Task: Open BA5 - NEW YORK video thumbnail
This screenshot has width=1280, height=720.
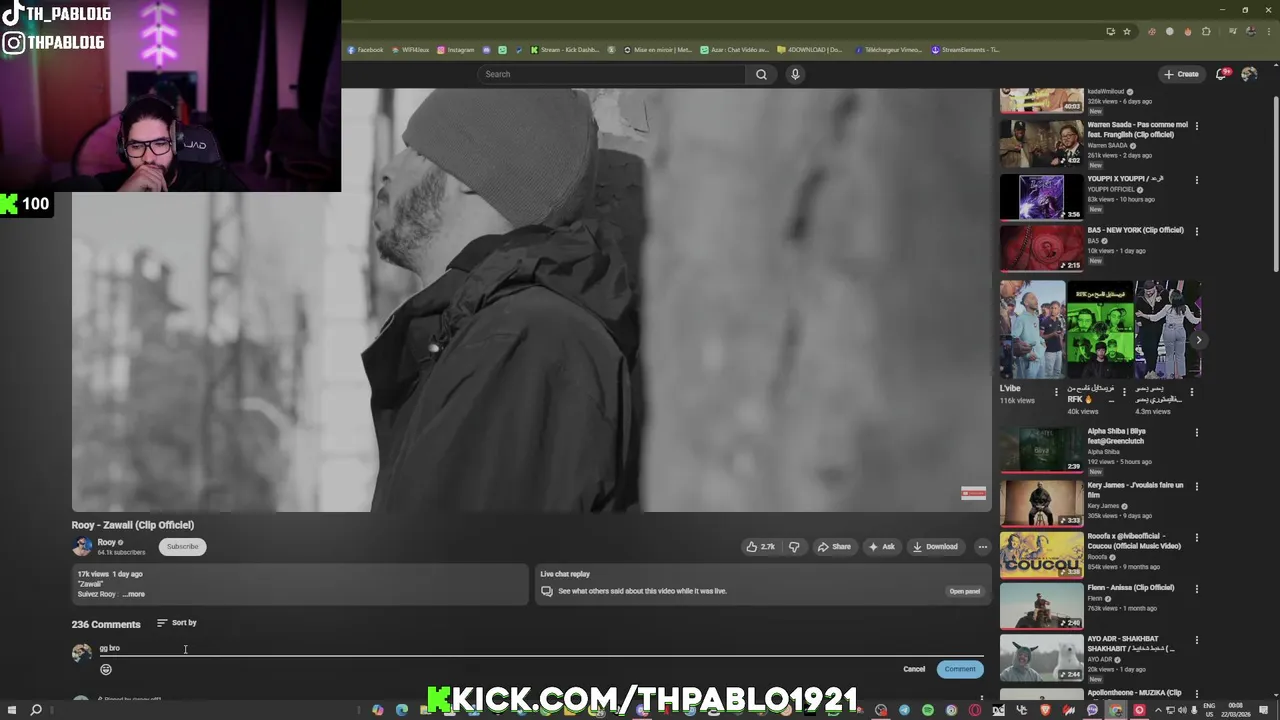Action: point(1041,248)
